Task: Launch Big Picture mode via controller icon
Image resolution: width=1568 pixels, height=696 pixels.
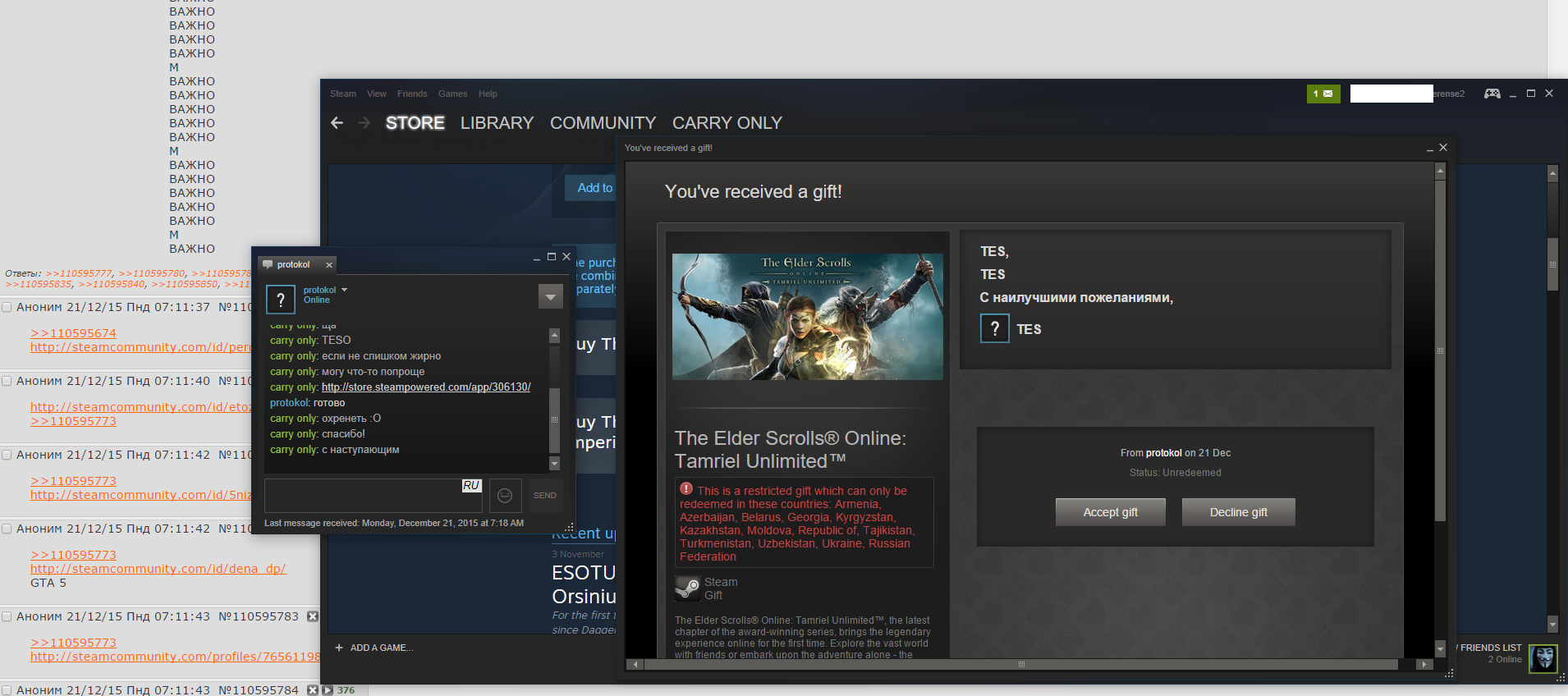Action: click(x=1492, y=94)
